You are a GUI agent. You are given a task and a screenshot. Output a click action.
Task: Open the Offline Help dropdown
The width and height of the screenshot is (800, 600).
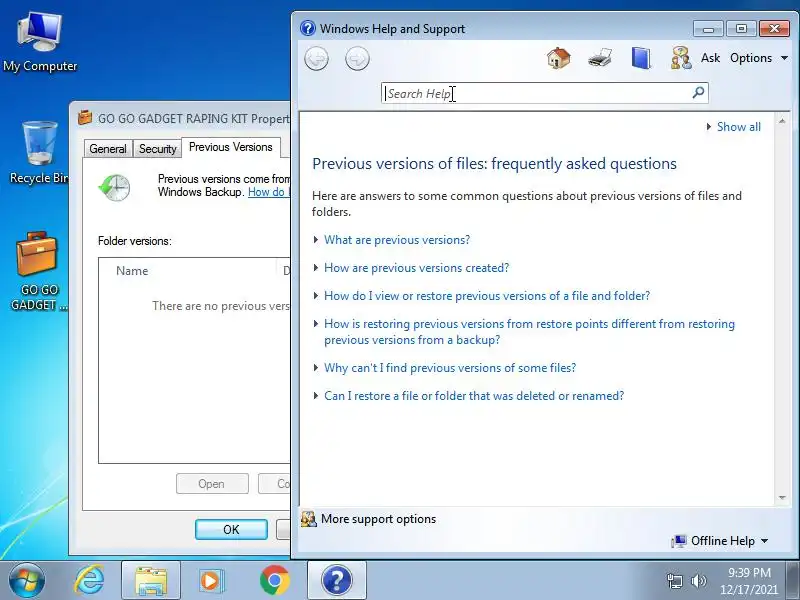(729, 541)
